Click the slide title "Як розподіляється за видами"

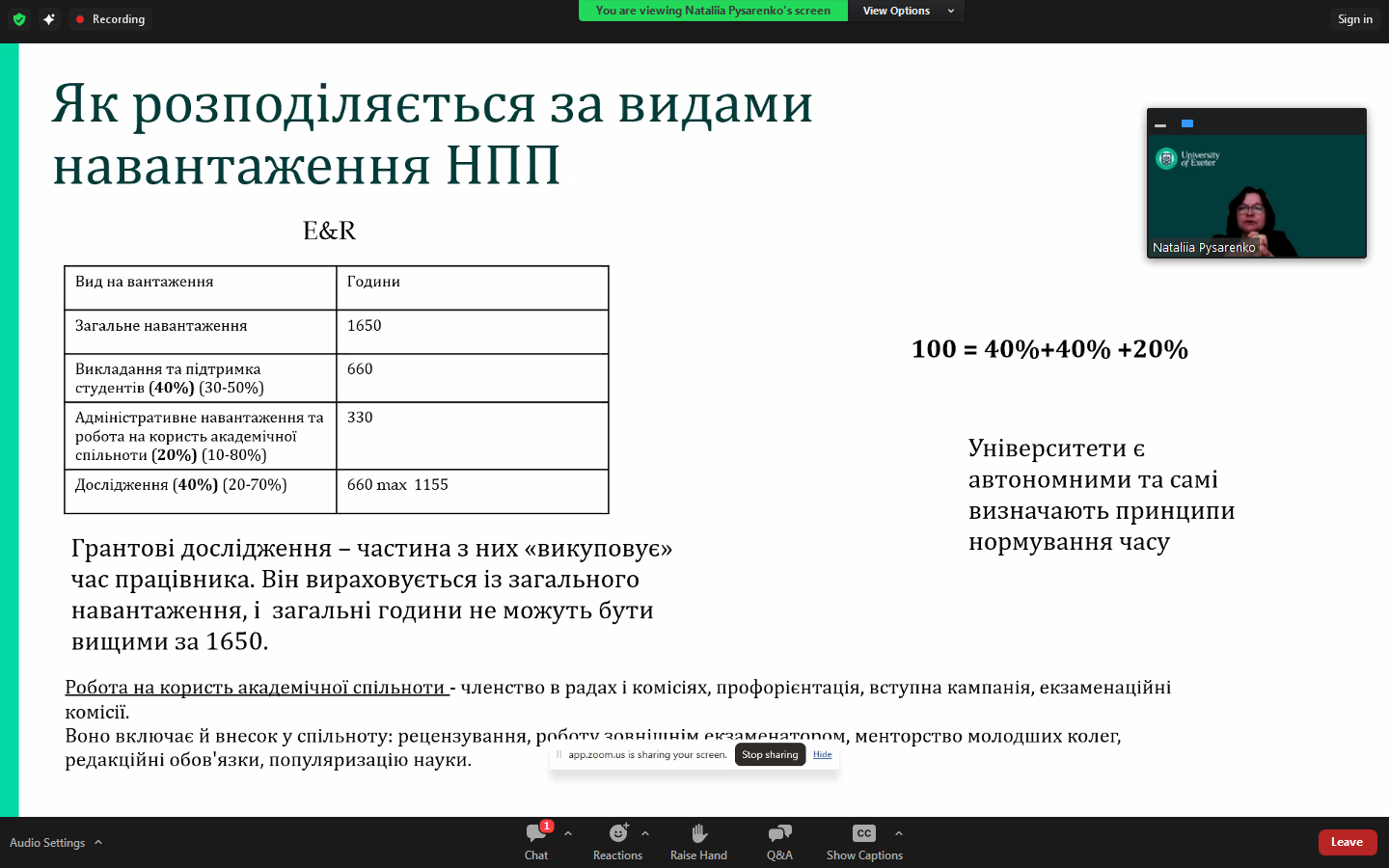(432, 104)
